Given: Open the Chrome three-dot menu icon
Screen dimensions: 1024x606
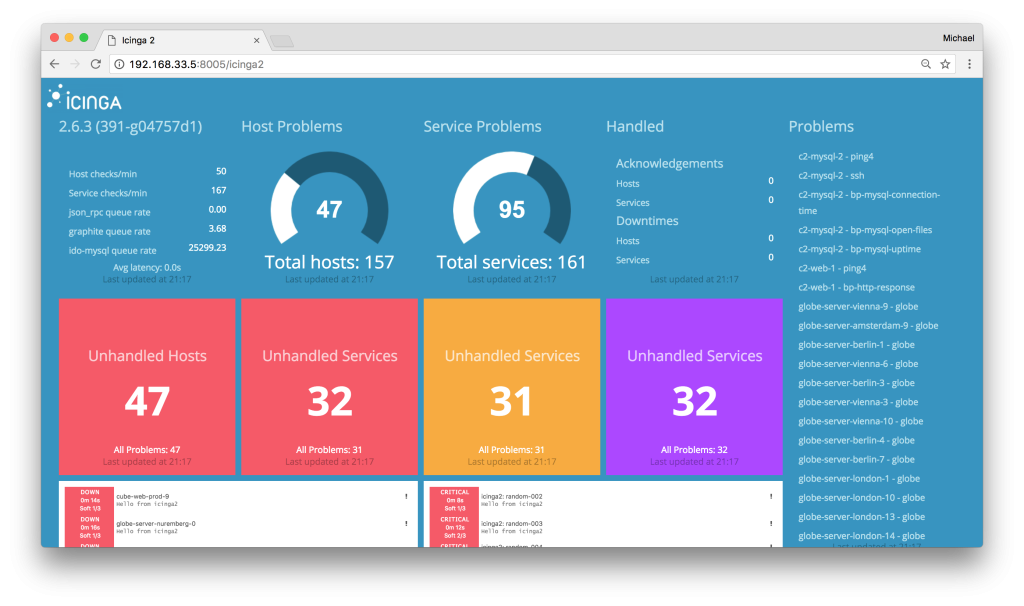Looking at the screenshot, I should 970,63.
